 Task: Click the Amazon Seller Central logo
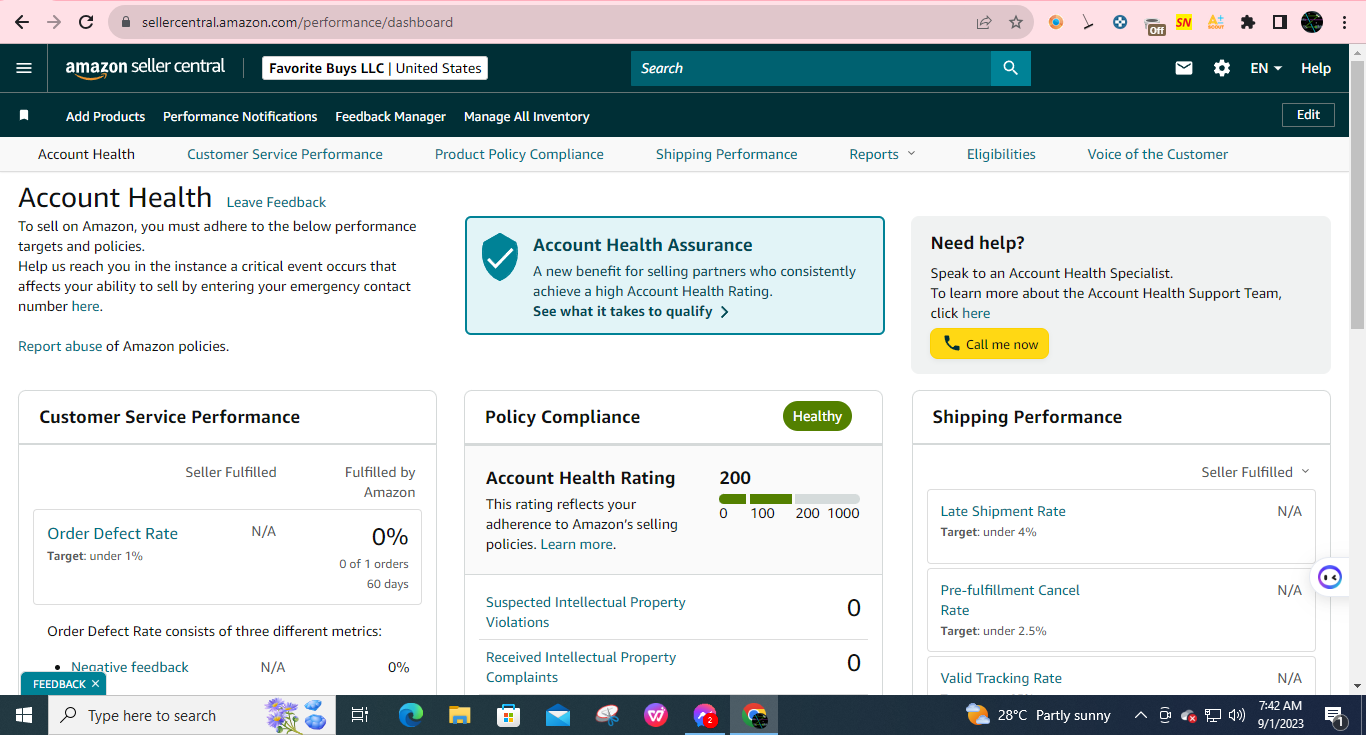tap(146, 68)
